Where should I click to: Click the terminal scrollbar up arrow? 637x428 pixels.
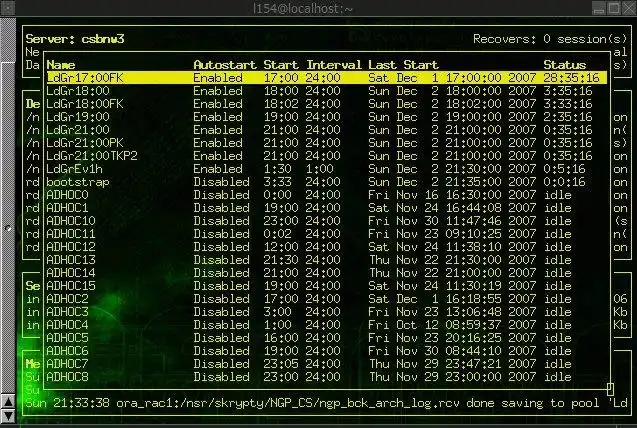click(8, 402)
